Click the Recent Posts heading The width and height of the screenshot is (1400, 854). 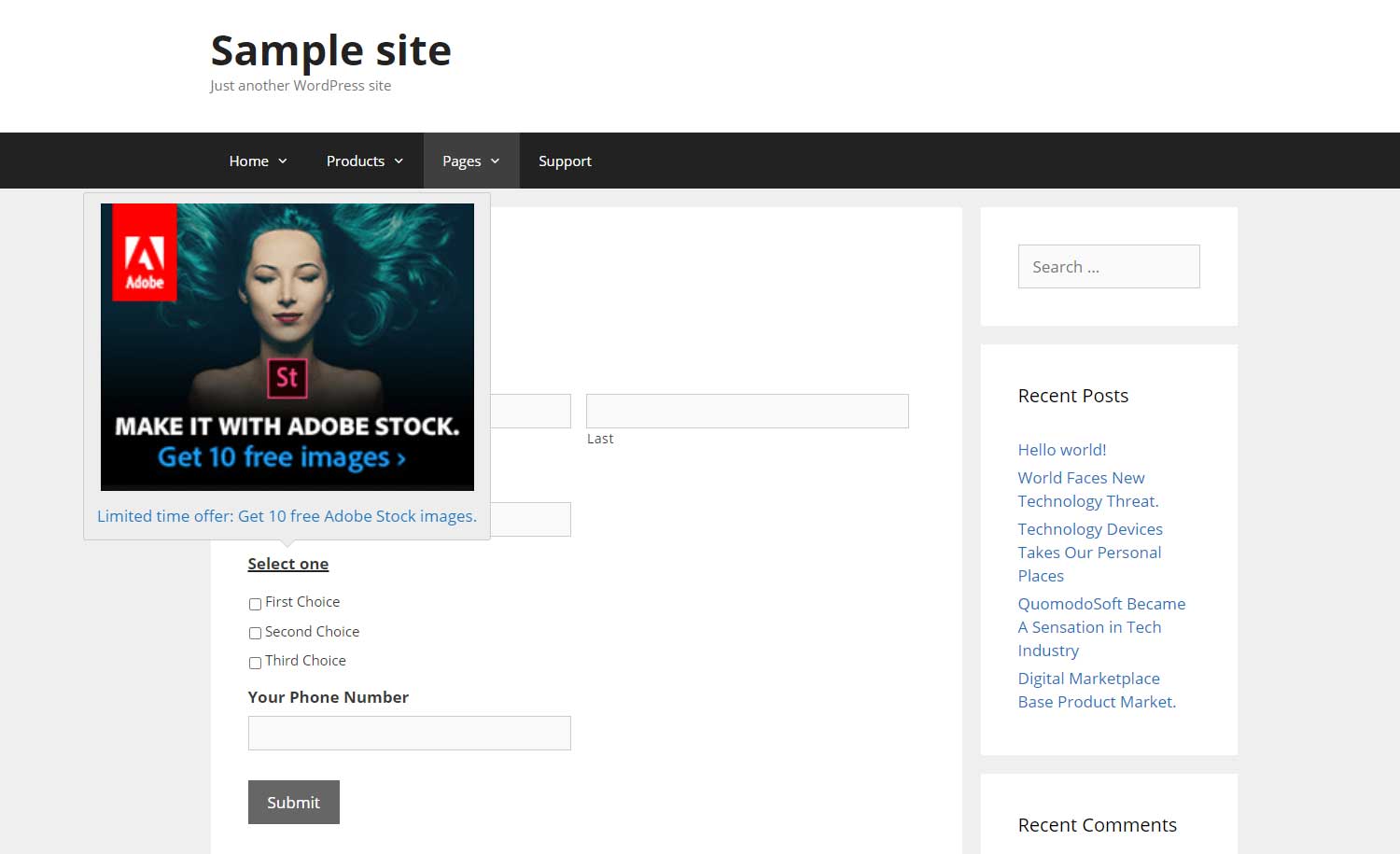[x=1073, y=396]
